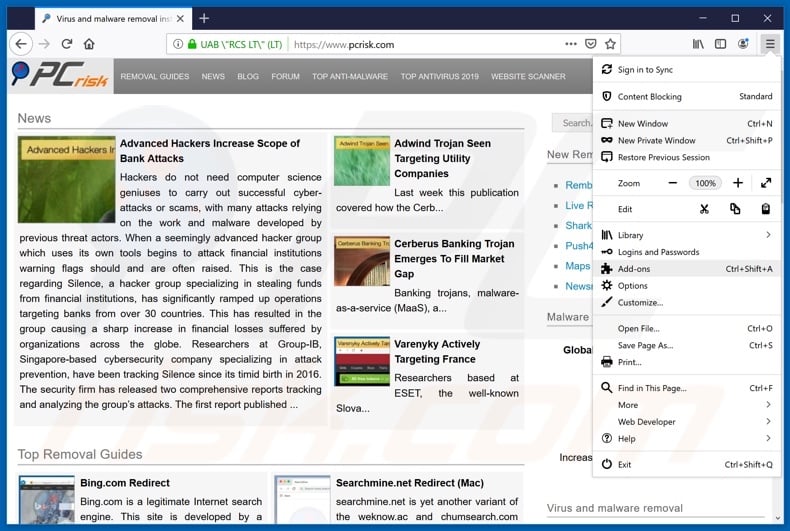Expand the Library submenu
This screenshot has height=531, width=790.
687,235
